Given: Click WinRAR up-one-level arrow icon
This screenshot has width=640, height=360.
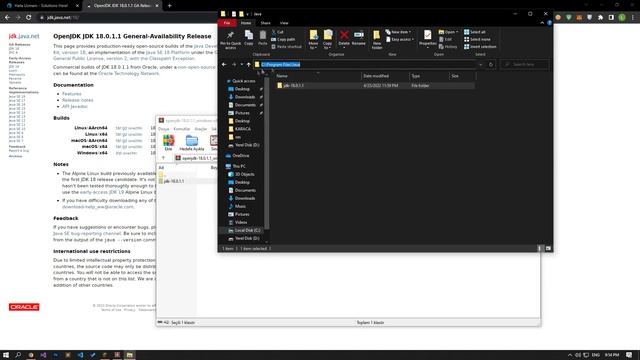Looking at the screenshot, I should click(163, 158).
